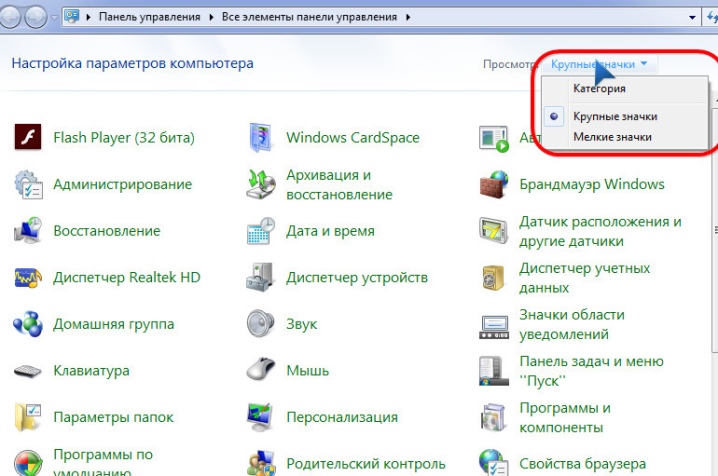Open the Дата и время link
This screenshot has height=476, width=718.
(330, 231)
